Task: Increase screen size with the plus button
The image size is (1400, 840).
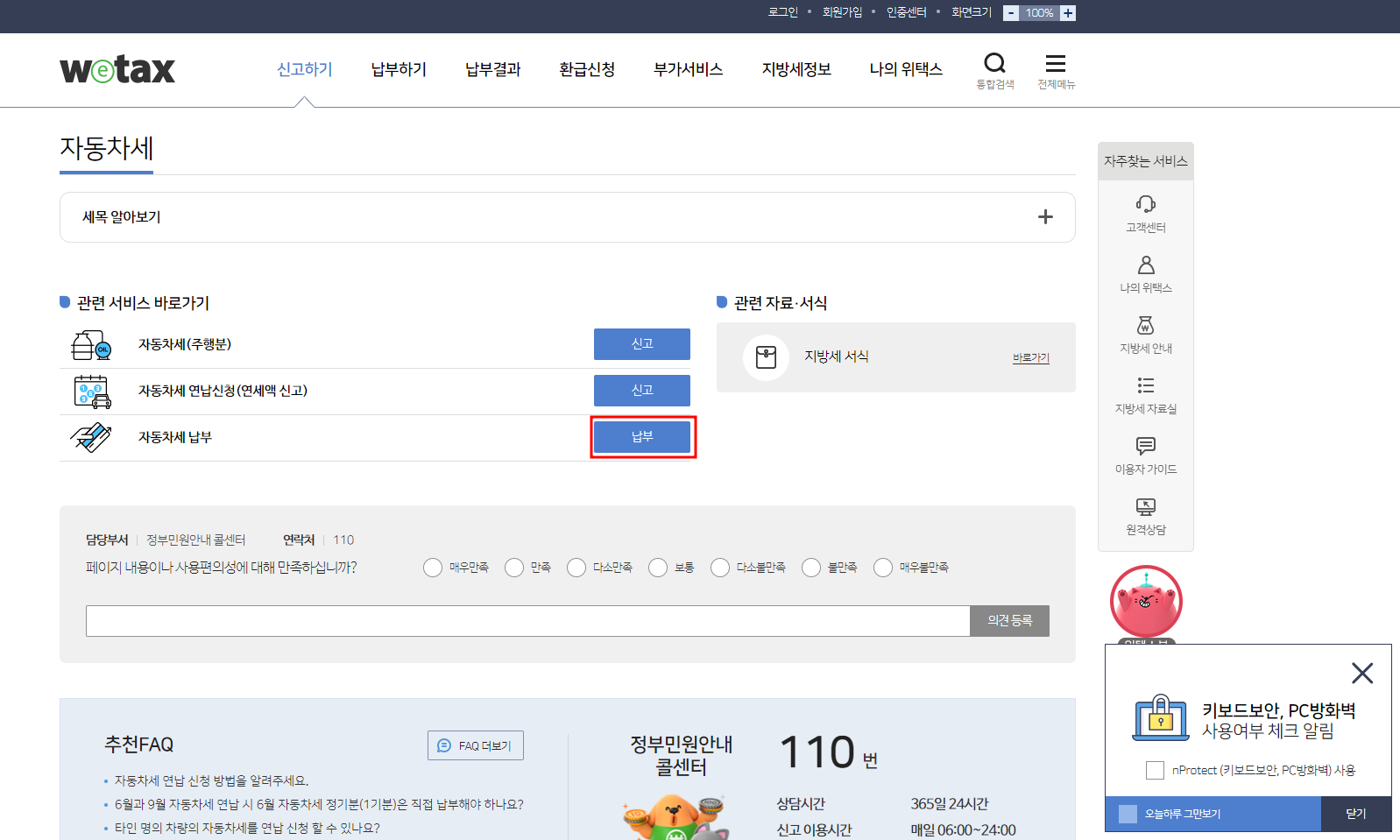Action: [x=1067, y=13]
